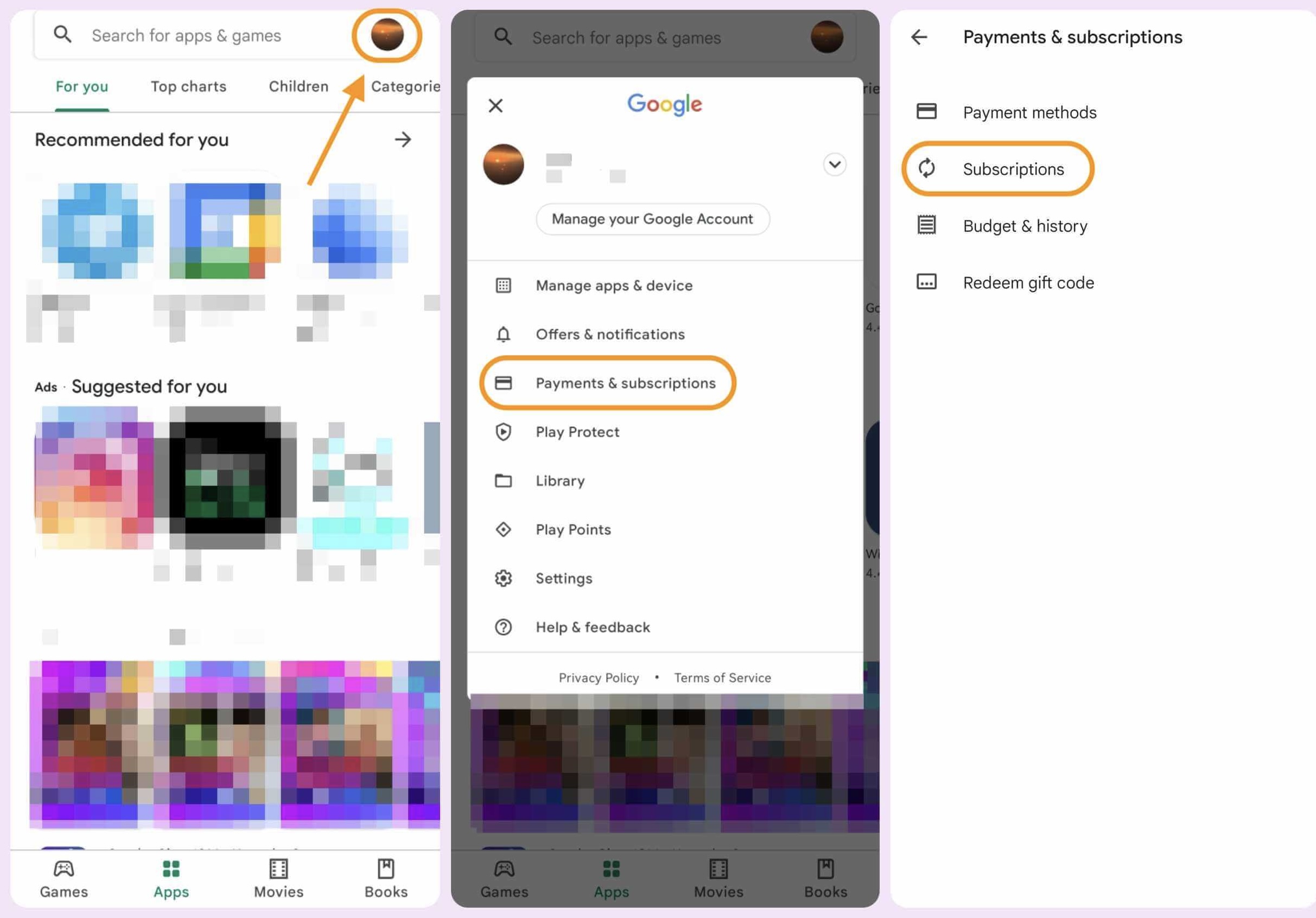Open Manage apps & device
This screenshot has height=918, width=1316.
(613, 286)
